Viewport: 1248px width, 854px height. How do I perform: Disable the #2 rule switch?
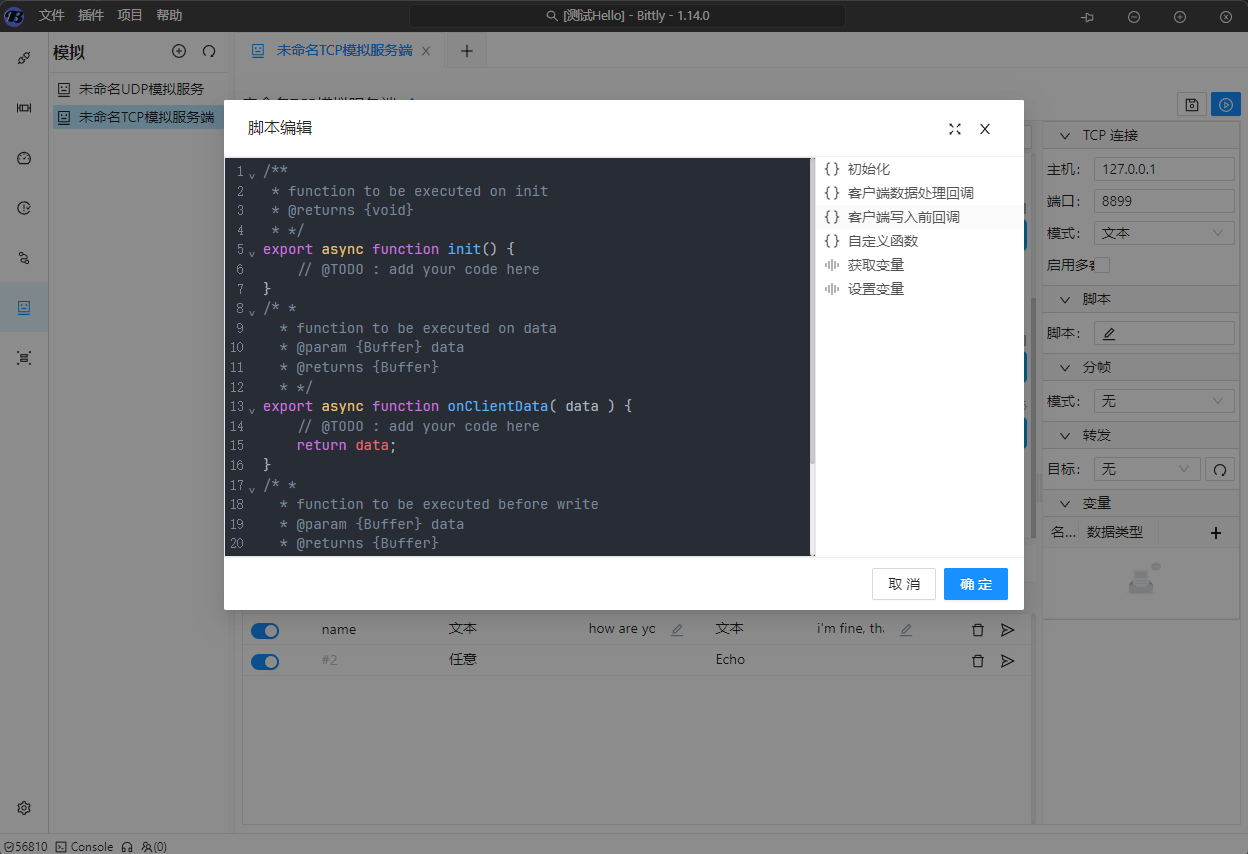[x=265, y=661]
